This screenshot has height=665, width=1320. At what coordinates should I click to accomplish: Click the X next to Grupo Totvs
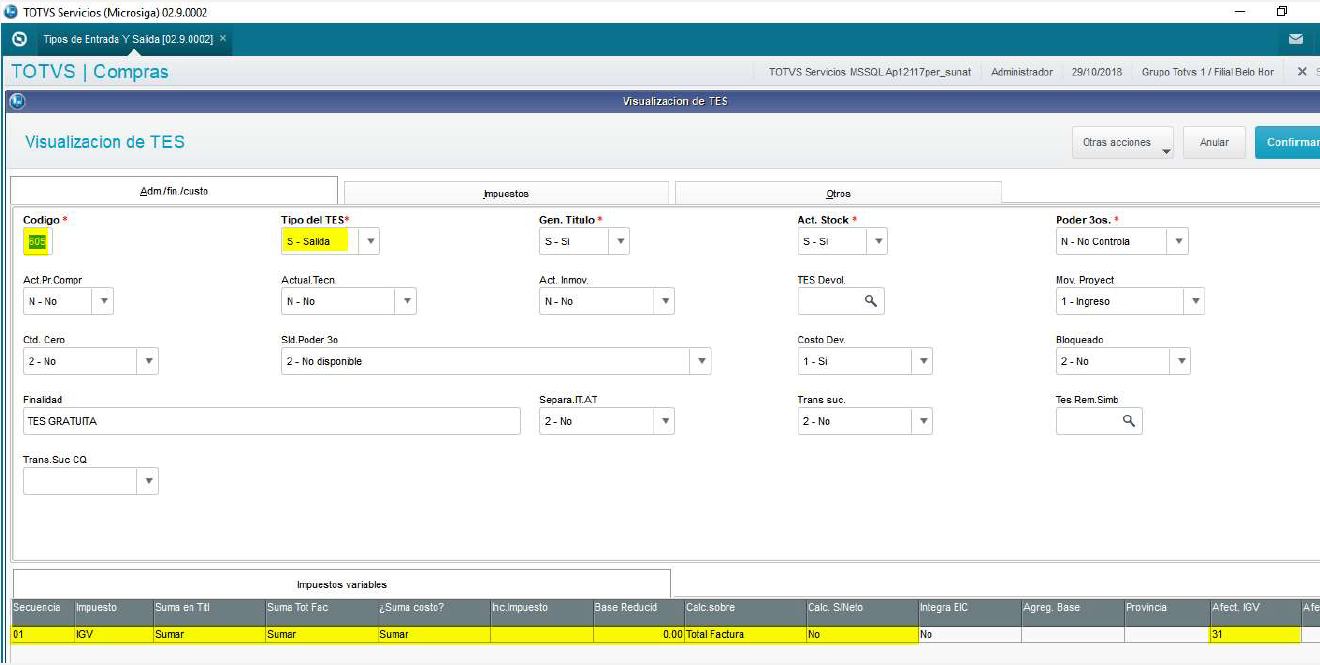click(x=1301, y=72)
